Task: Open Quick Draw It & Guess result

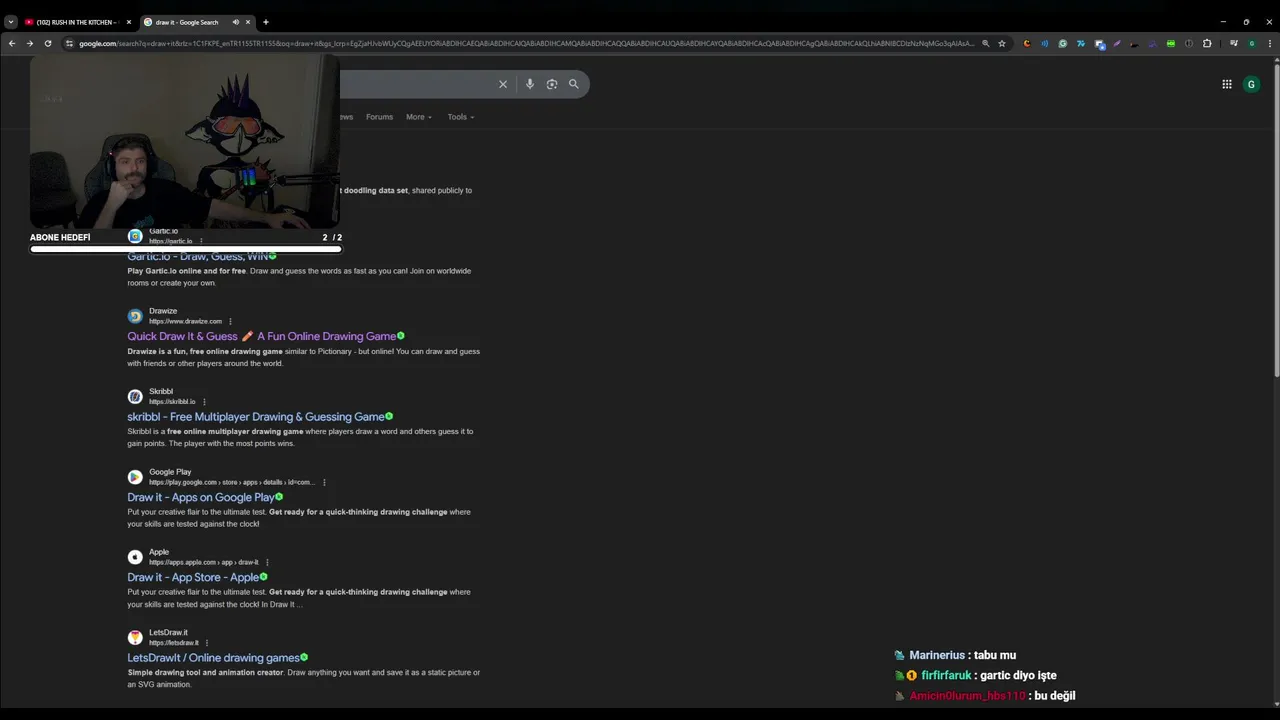Action: [261, 336]
